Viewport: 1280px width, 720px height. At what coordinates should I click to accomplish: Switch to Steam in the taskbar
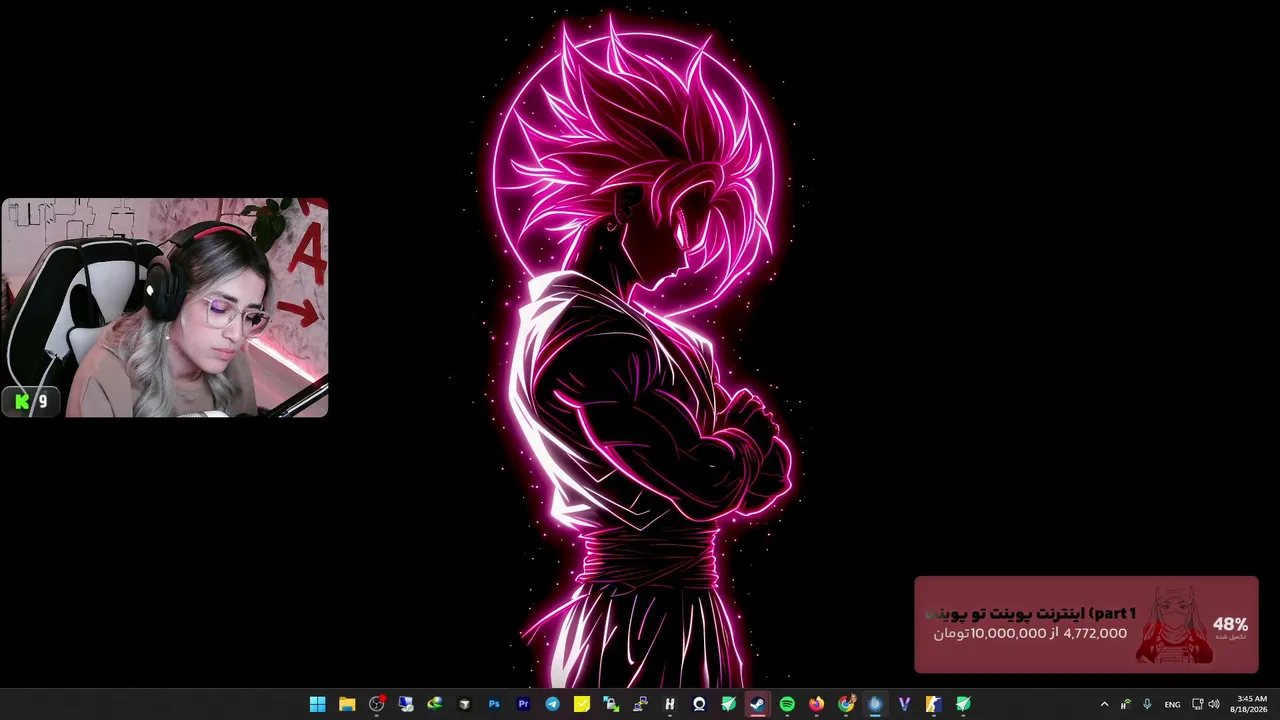click(x=758, y=704)
